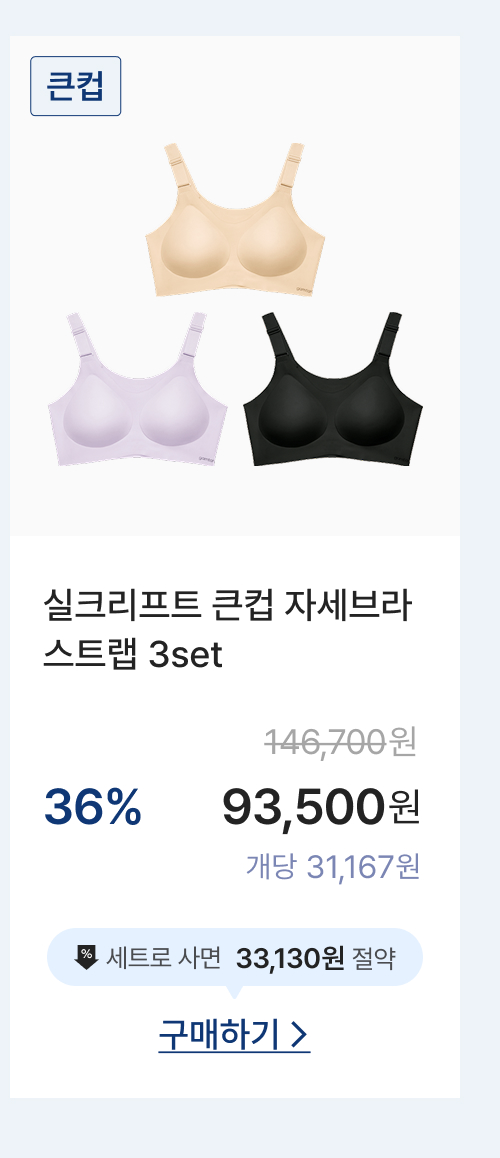Select the lavender bra product image
The height and width of the screenshot is (1158, 500).
click(x=137, y=389)
